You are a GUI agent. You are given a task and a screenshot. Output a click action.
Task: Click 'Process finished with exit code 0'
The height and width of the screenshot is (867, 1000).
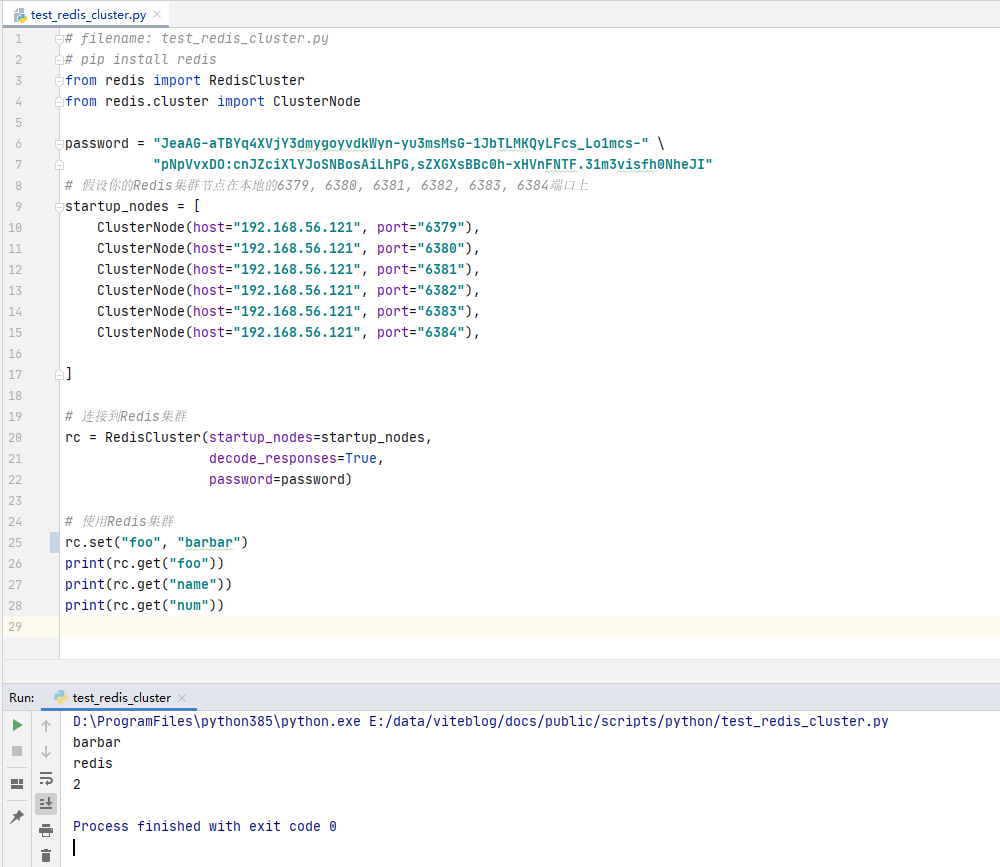point(205,827)
